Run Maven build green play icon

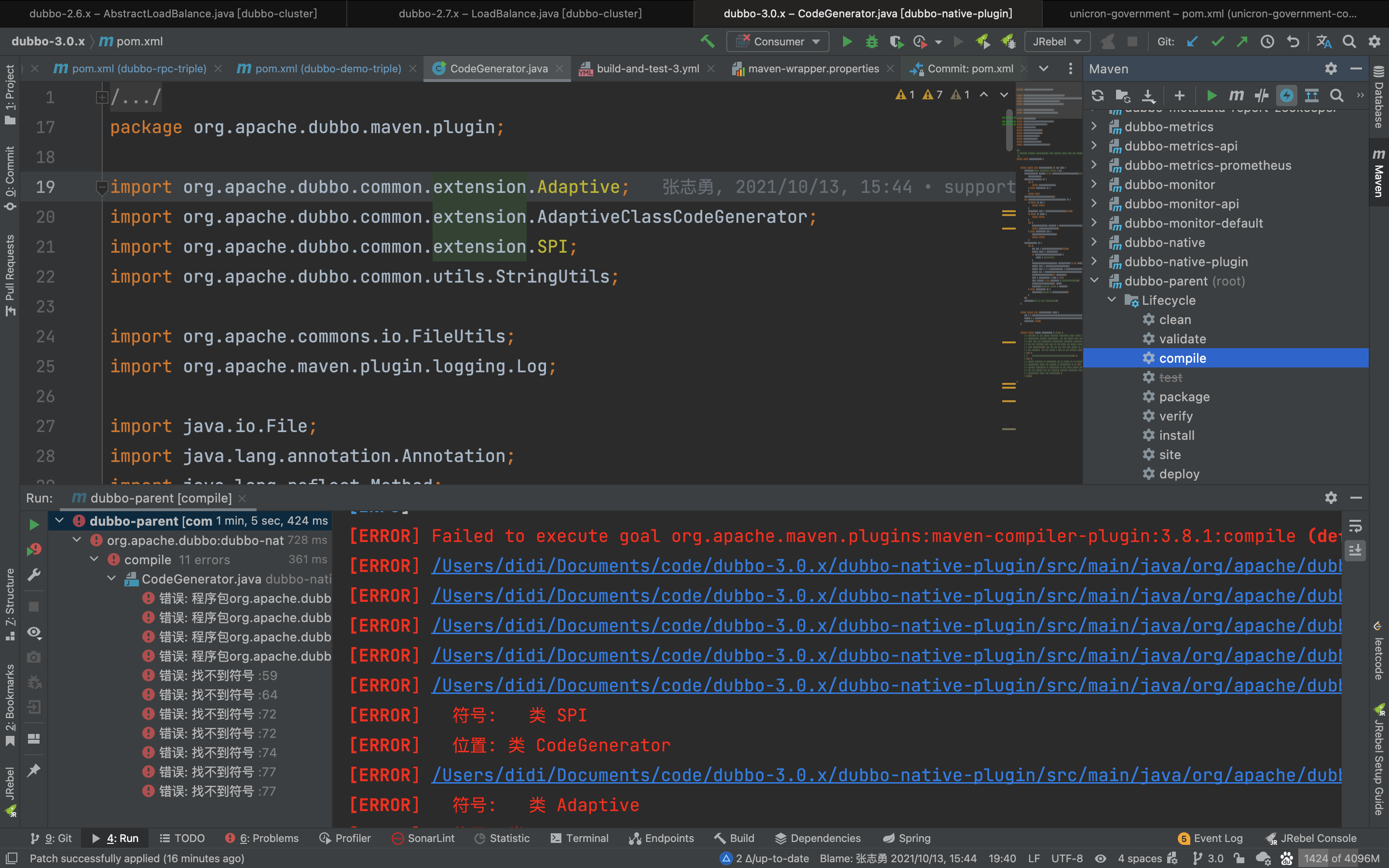click(1211, 95)
